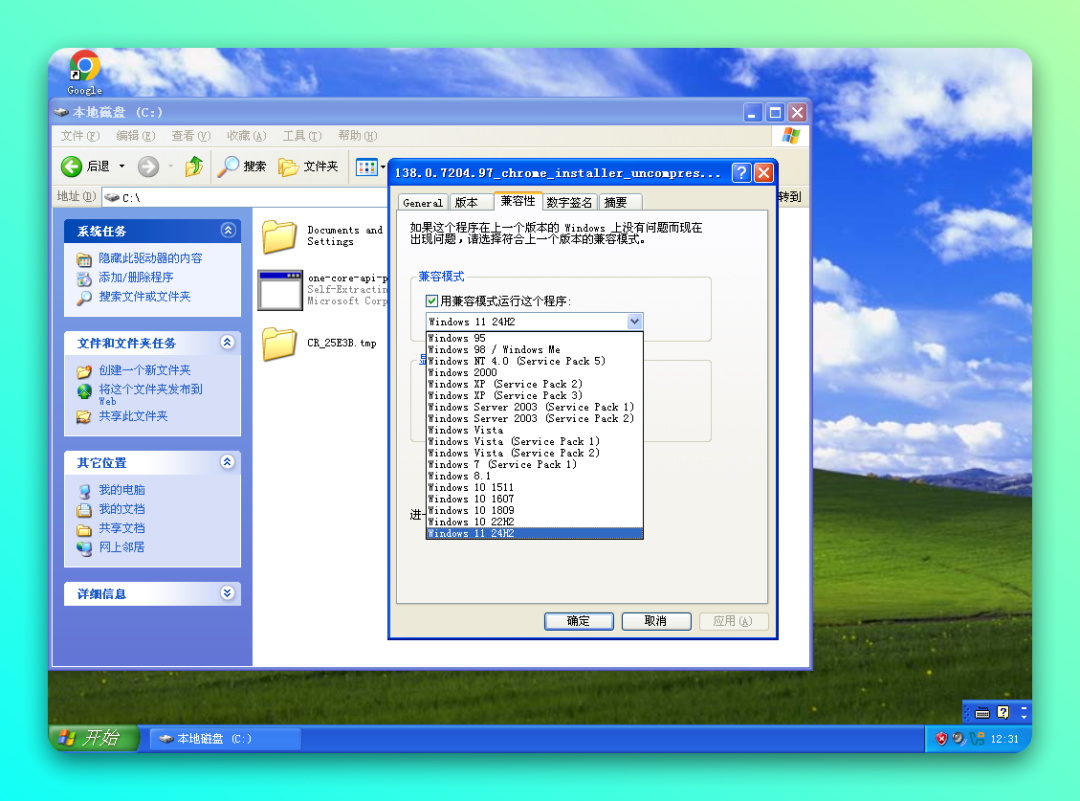Image resolution: width=1080 pixels, height=801 pixels.
Task: Open the Google Chrome desktop shortcut
Action: click(x=84, y=72)
